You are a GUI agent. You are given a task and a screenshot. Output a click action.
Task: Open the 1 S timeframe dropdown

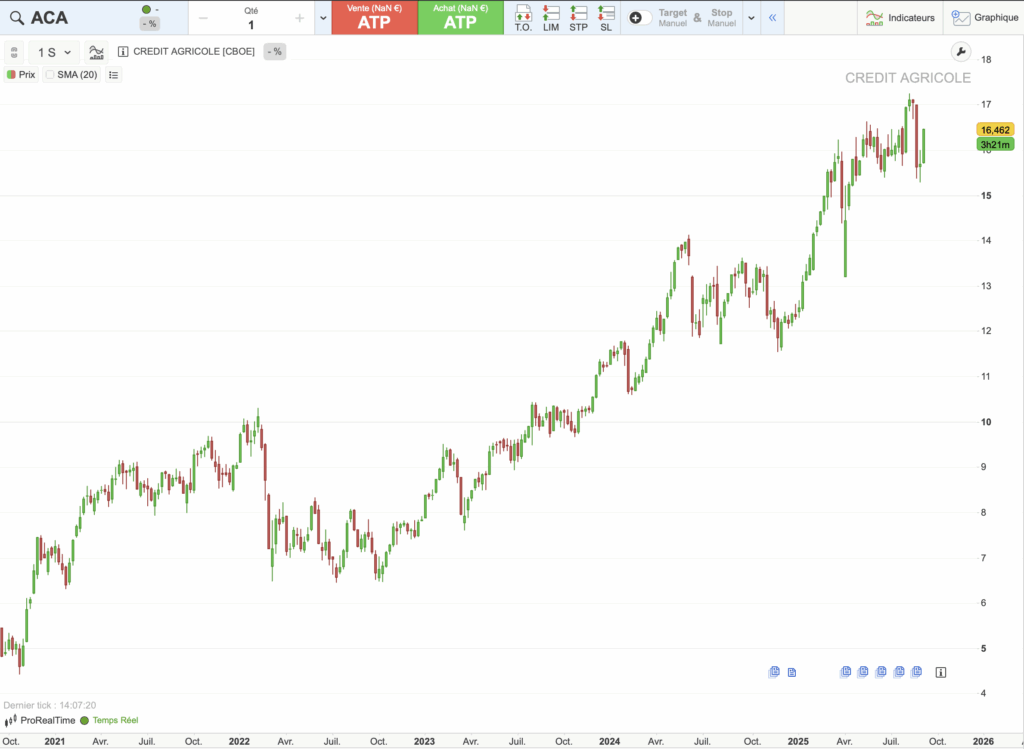(54, 52)
